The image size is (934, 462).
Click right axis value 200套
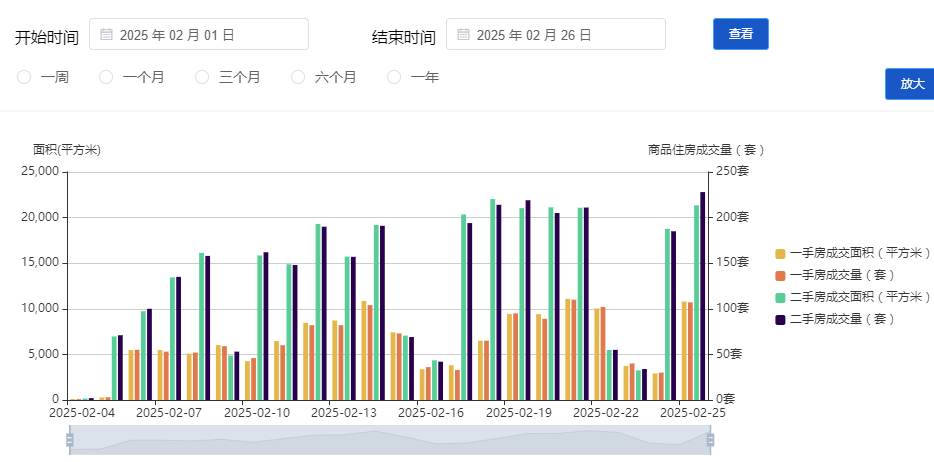[x=731, y=217]
